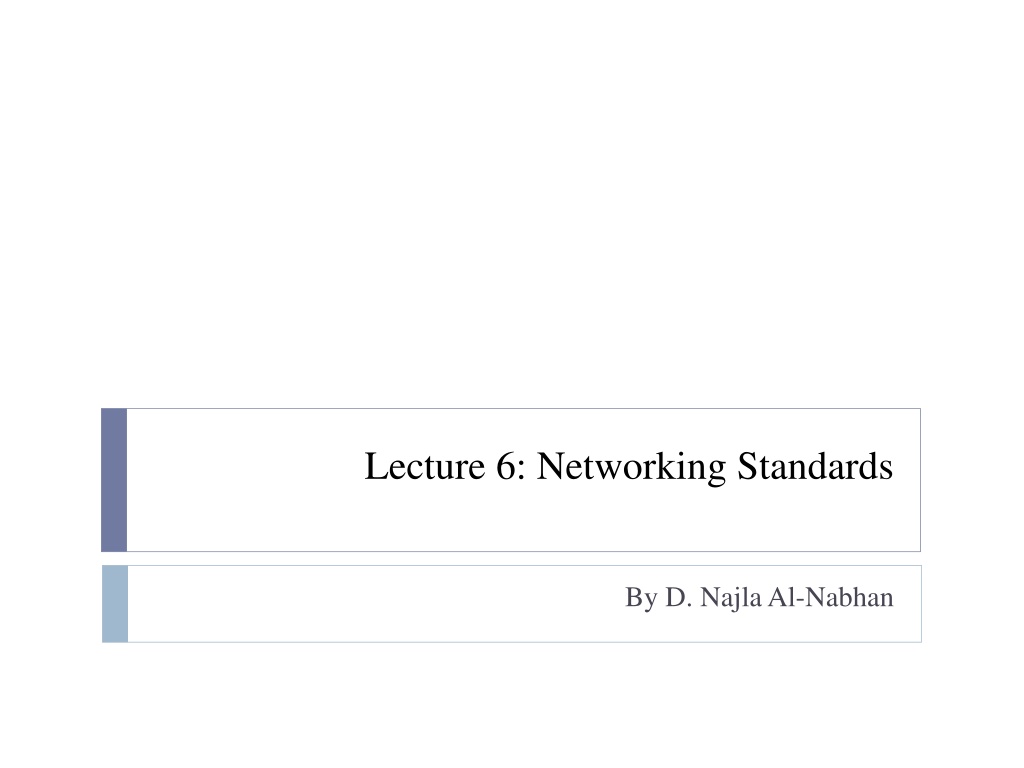1024x768 pixels.
Task: Click the word 'By' in the subtitle
Action: (641, 598)
